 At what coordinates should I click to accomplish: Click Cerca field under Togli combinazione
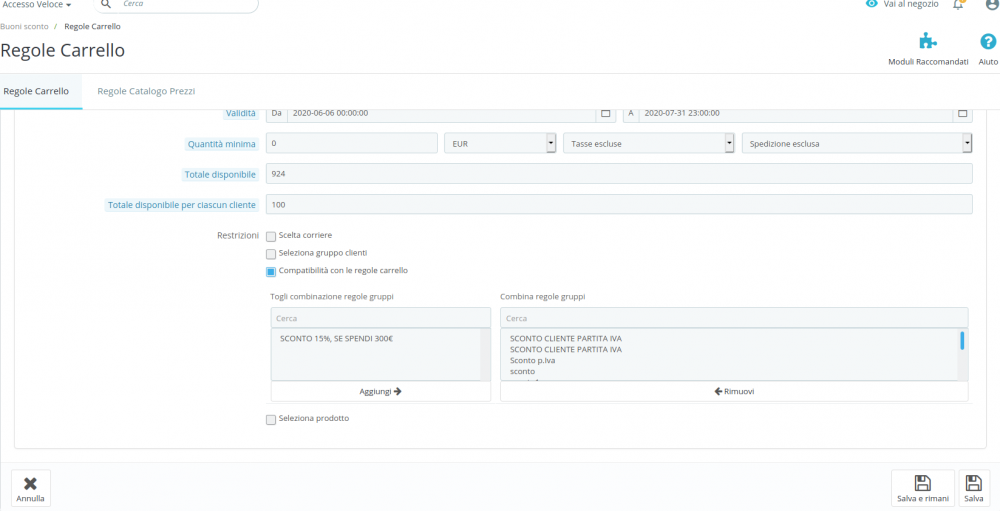tap(381, 318)
